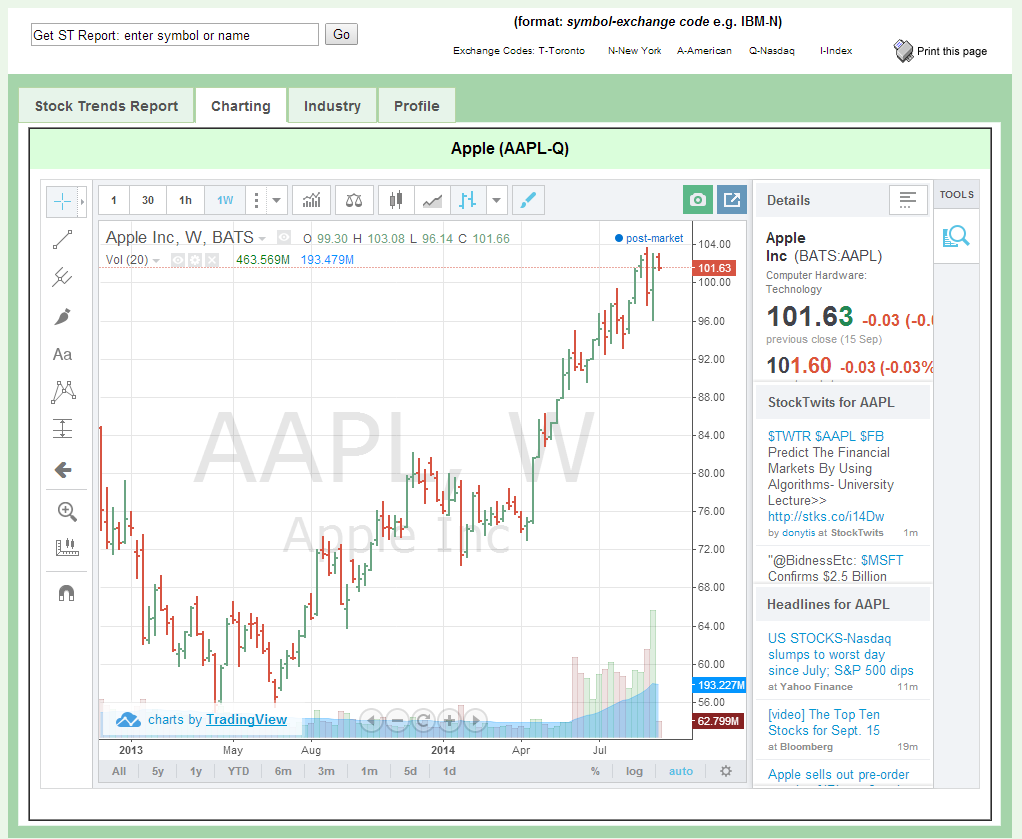Viewport: 1022px width, 839px height.
Task: Select the pitchfork drawing tool
Action: coord(63,278)
